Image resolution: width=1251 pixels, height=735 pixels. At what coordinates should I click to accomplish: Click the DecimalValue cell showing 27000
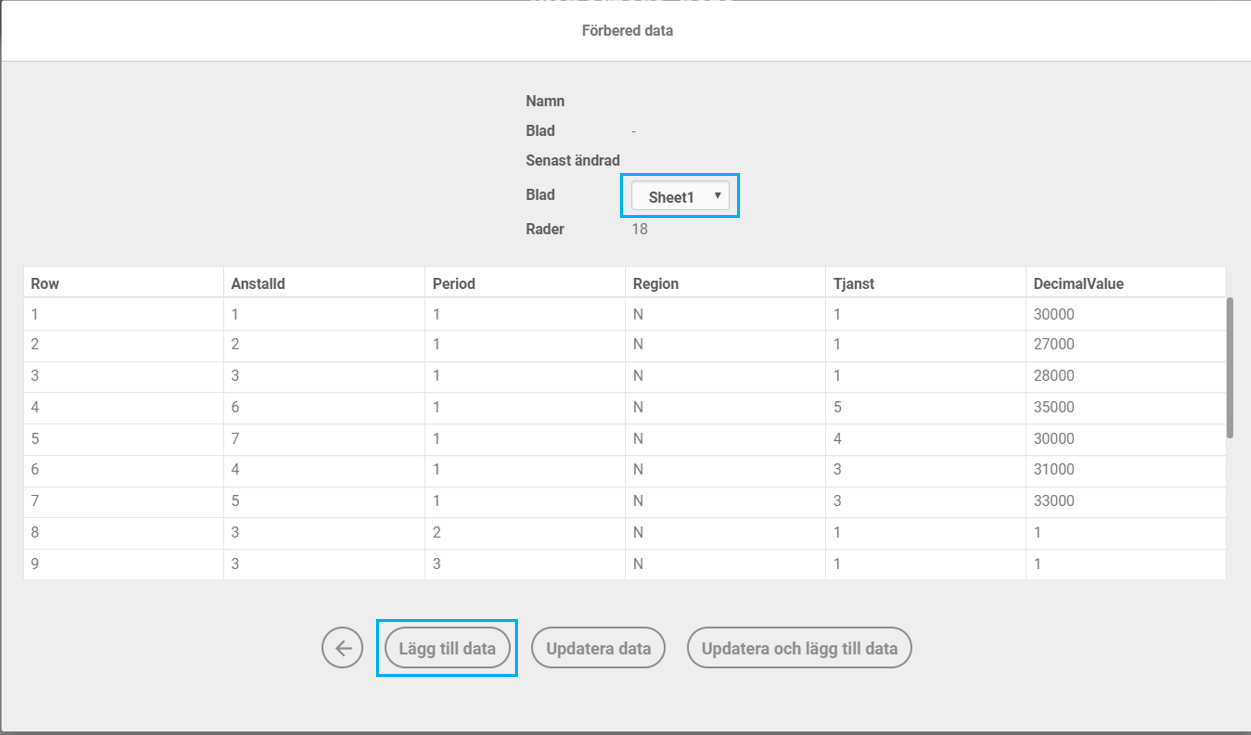click(x=1054, y=345)
